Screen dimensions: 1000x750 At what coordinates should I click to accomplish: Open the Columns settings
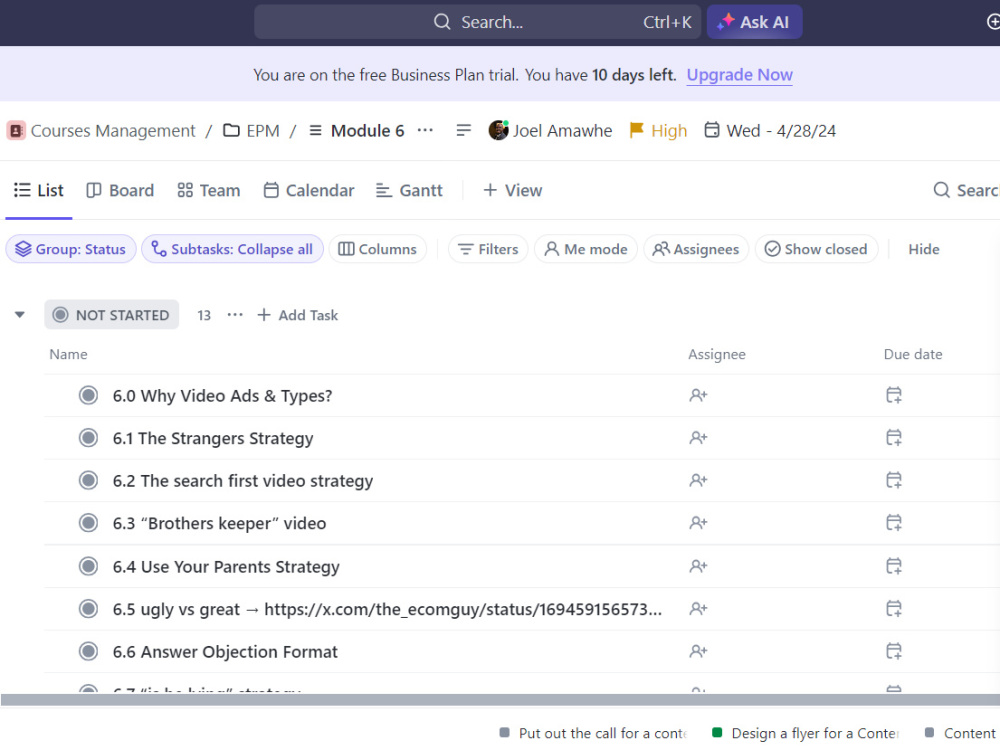click(378, 249)
